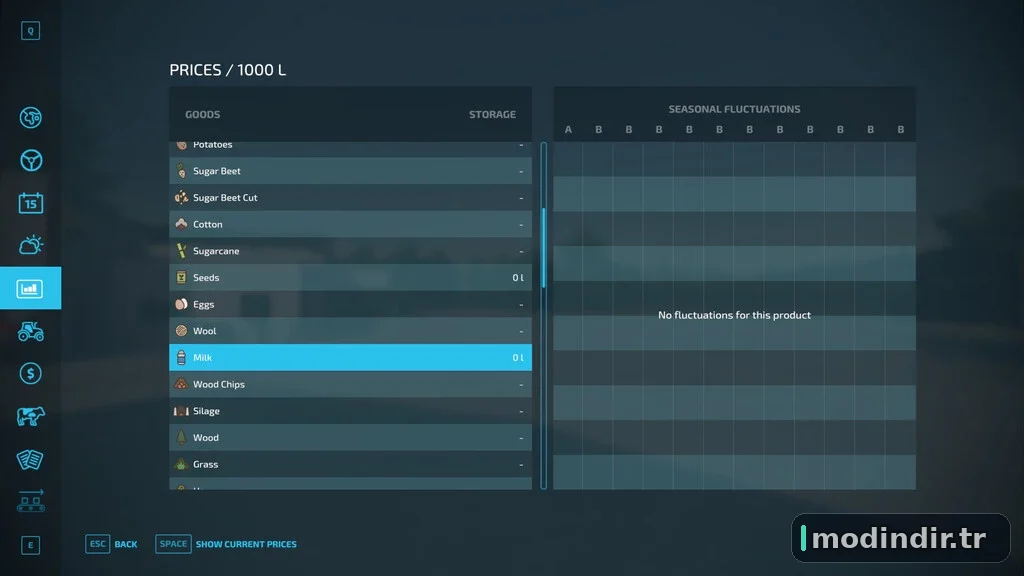Click the Wood tree icon
This screenshot has height=576, width=1024.
(x=182, y=438)
